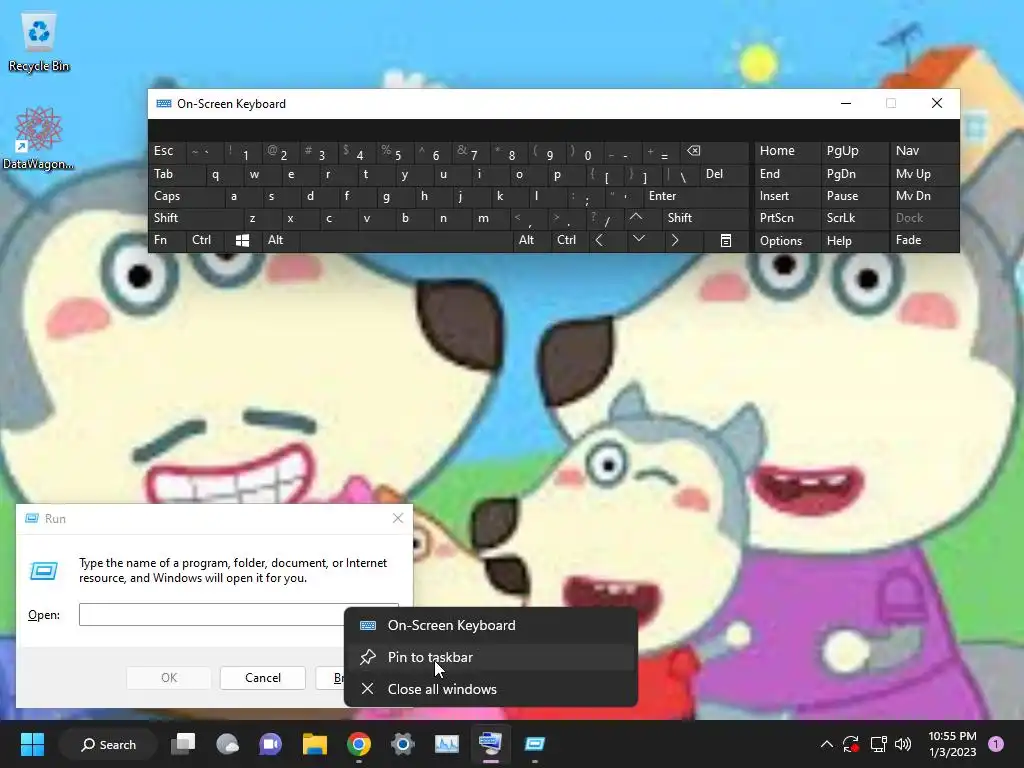Click the PgUp key

pyautogui.click(x=854, y=151)
